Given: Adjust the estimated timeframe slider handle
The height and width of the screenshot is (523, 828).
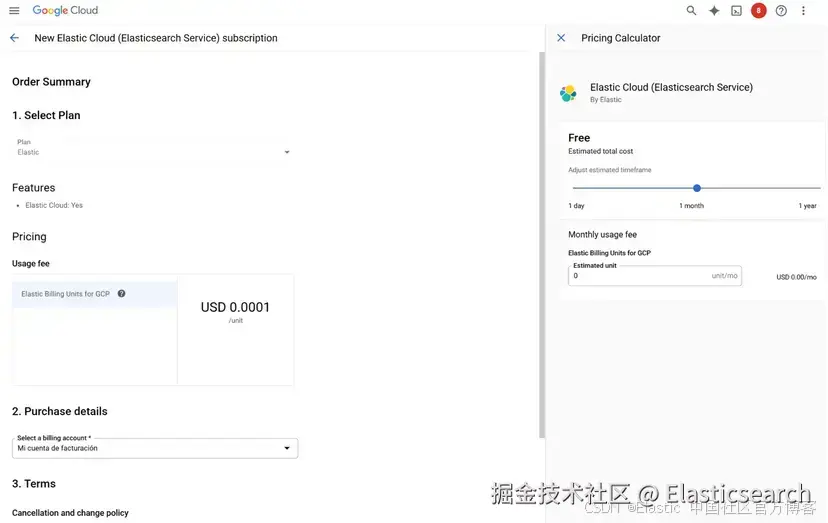Looking at the screenshot, I should [697, 188].
